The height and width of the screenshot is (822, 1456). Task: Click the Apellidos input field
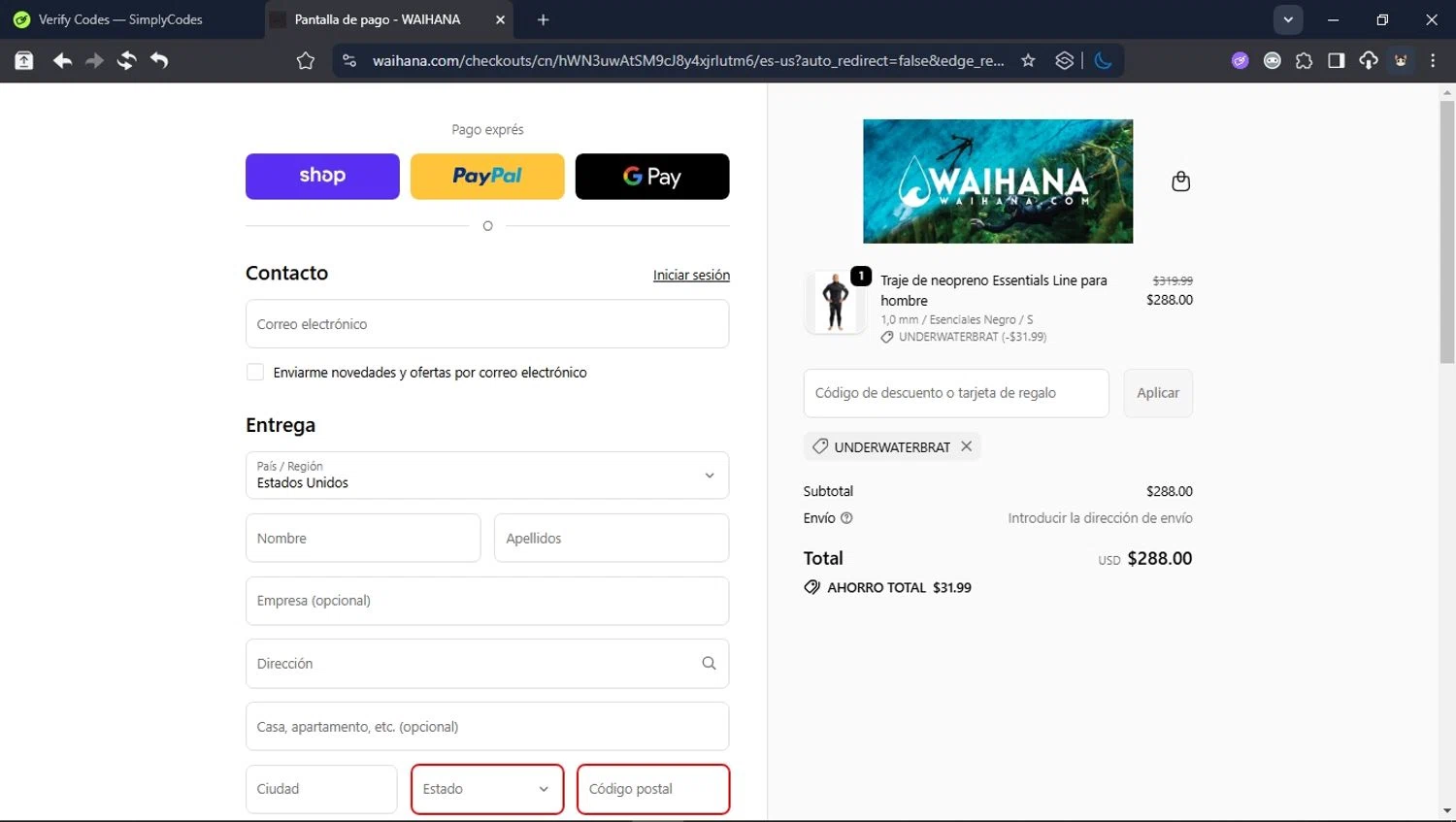click(612, 538)
